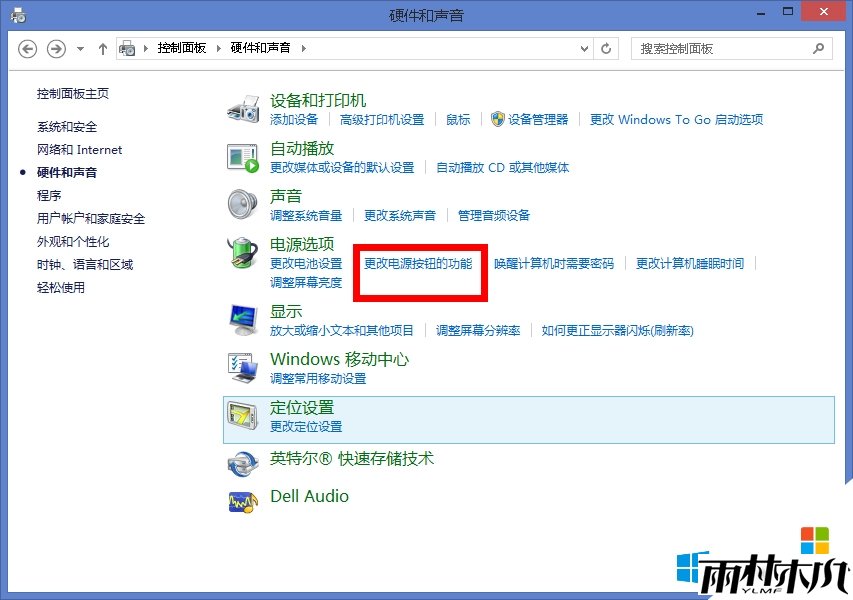The width and height of the screenshot is (853, 600).
Task: Open 更改电源按钮的功能 link
Action: coord(418,264)
